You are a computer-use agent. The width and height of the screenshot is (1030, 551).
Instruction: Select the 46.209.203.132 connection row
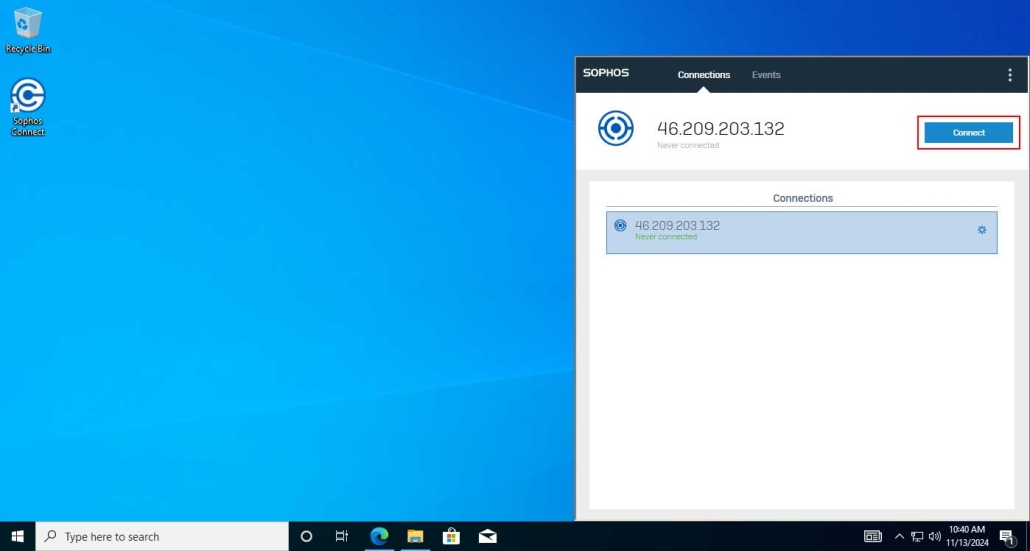click(801, 232)
